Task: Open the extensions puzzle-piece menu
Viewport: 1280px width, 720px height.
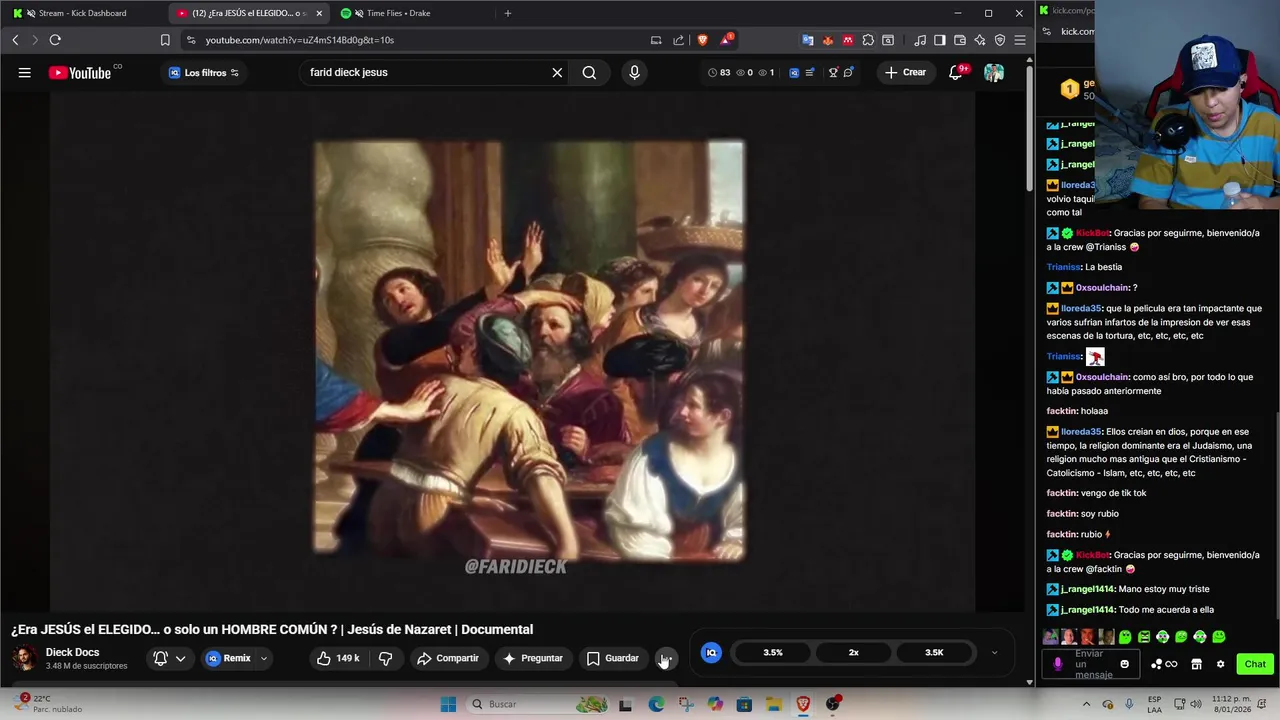Action: point(868,40)
